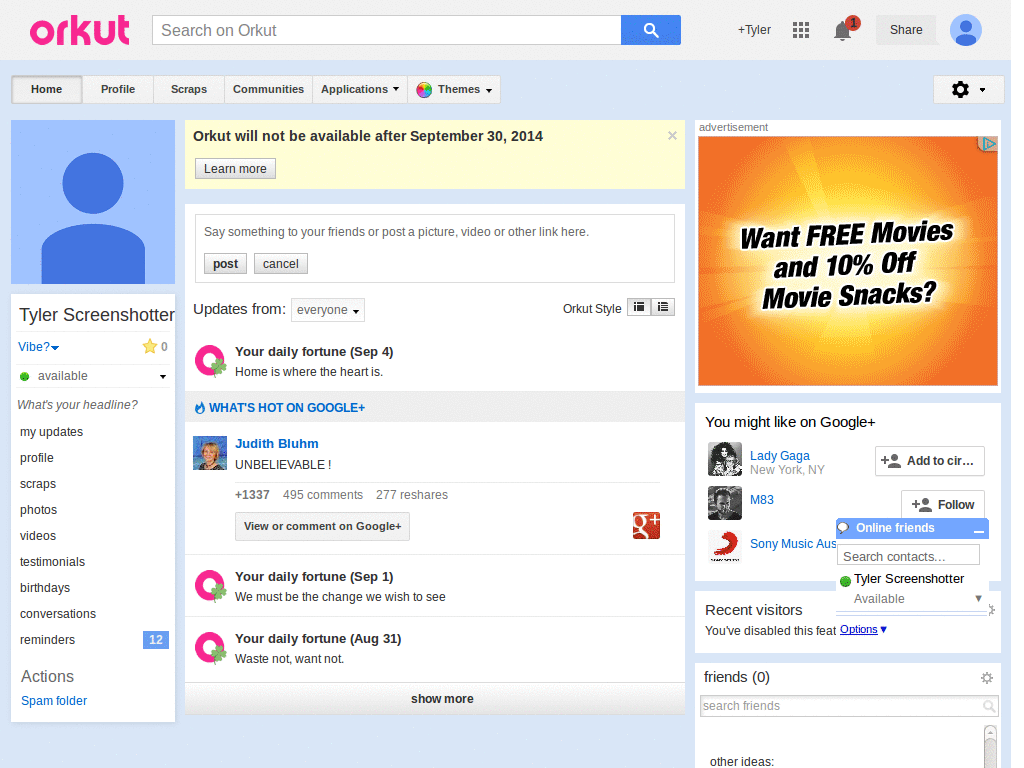Click the red Google+ icon
Viewport: 1024px width, 768px height.
646,525
